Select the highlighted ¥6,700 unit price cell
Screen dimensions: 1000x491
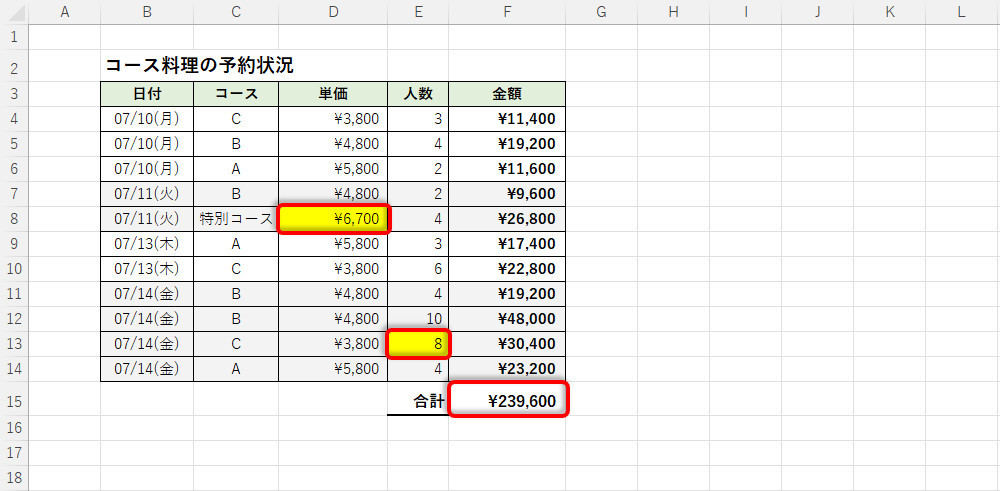coord(333,219)
